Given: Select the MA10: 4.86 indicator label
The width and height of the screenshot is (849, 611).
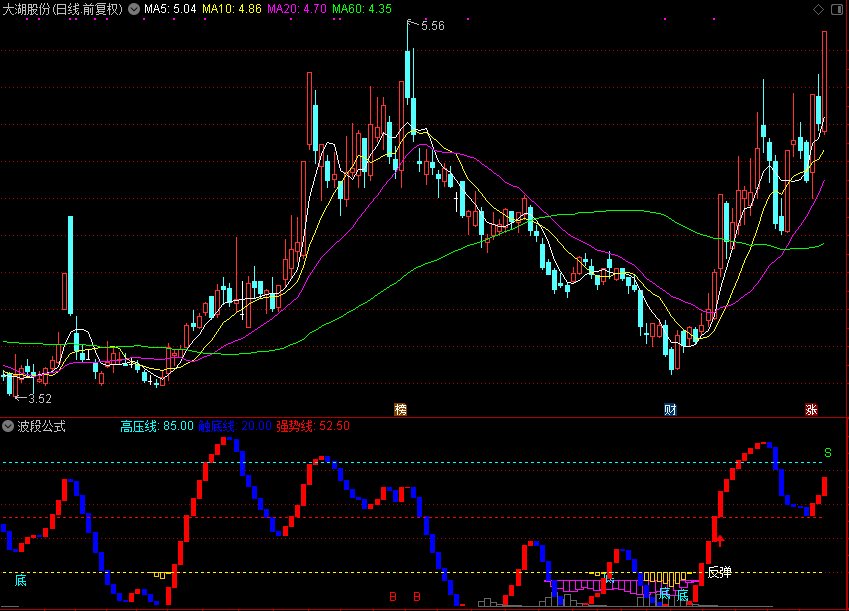Looking at the screenshot, I should click(232, 9).
